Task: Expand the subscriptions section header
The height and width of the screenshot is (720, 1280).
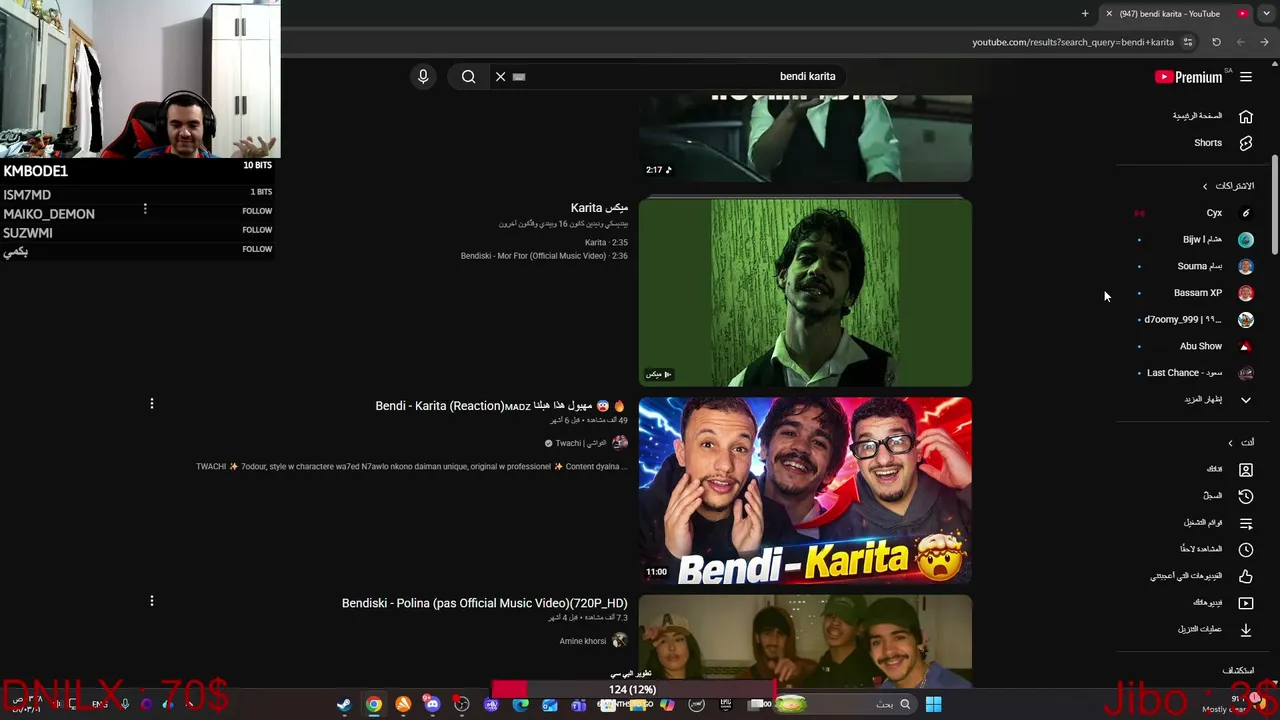Action: (1229, 186)
